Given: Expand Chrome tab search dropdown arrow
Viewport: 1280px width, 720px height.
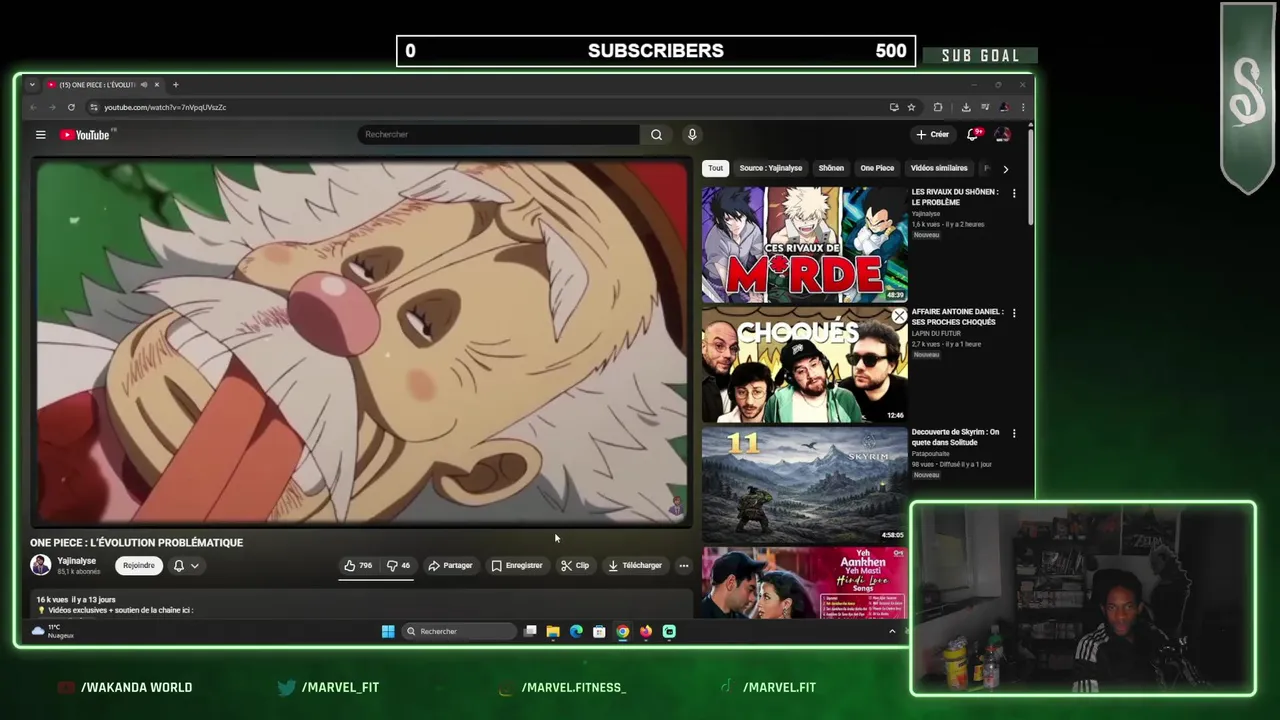Looking at the screenshot, I should pos(32,85).
